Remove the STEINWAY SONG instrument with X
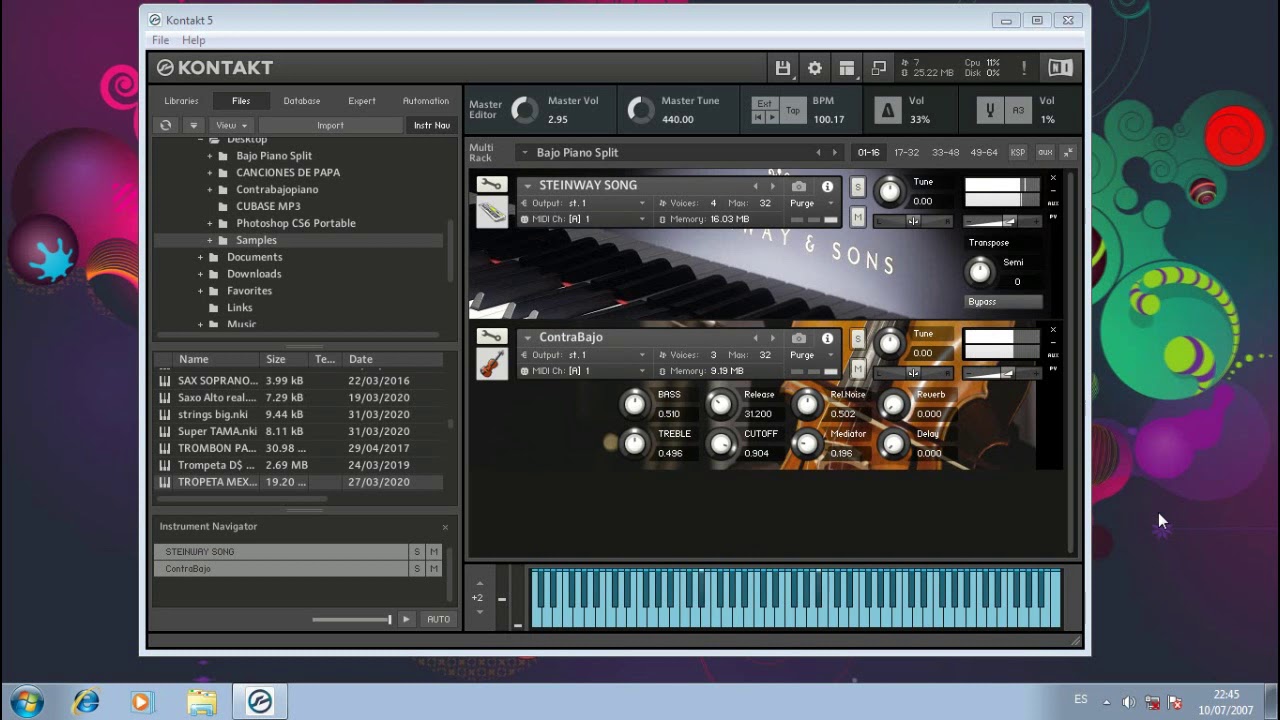Image resolution: width=1280 pixels, height=720 pixels. click(1052, 178)
